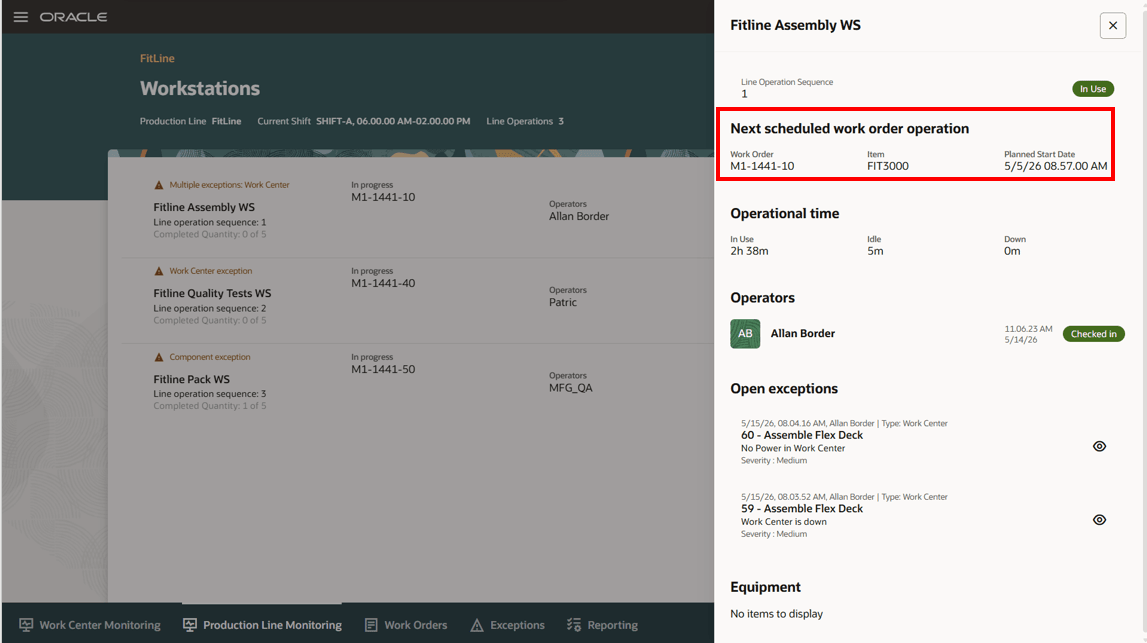View exception 59 - Assemble Flex Deck details

tap(1099, 520)
